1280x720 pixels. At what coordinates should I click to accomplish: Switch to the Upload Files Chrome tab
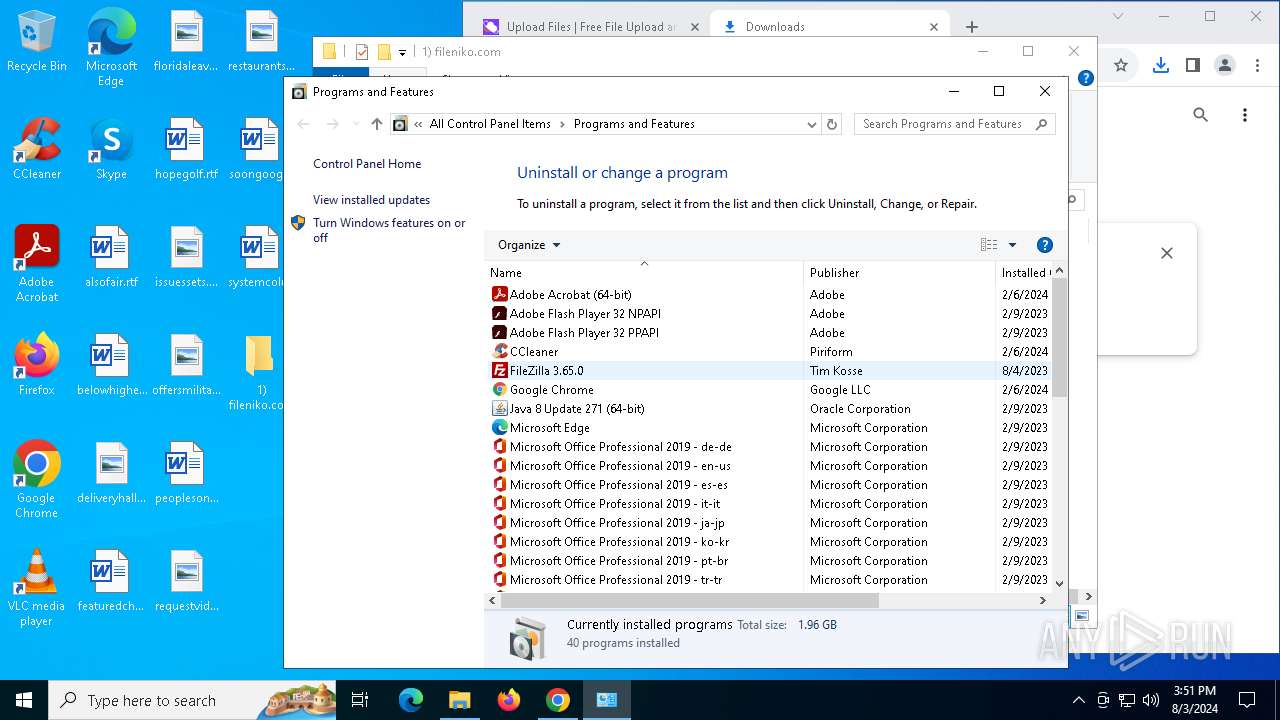tap(590, 27)
